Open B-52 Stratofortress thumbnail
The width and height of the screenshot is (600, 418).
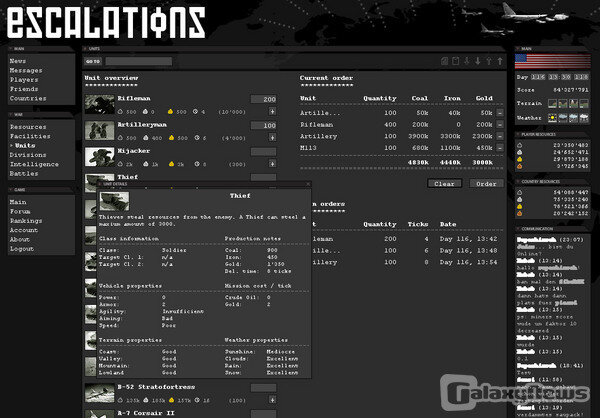[99, 393]
